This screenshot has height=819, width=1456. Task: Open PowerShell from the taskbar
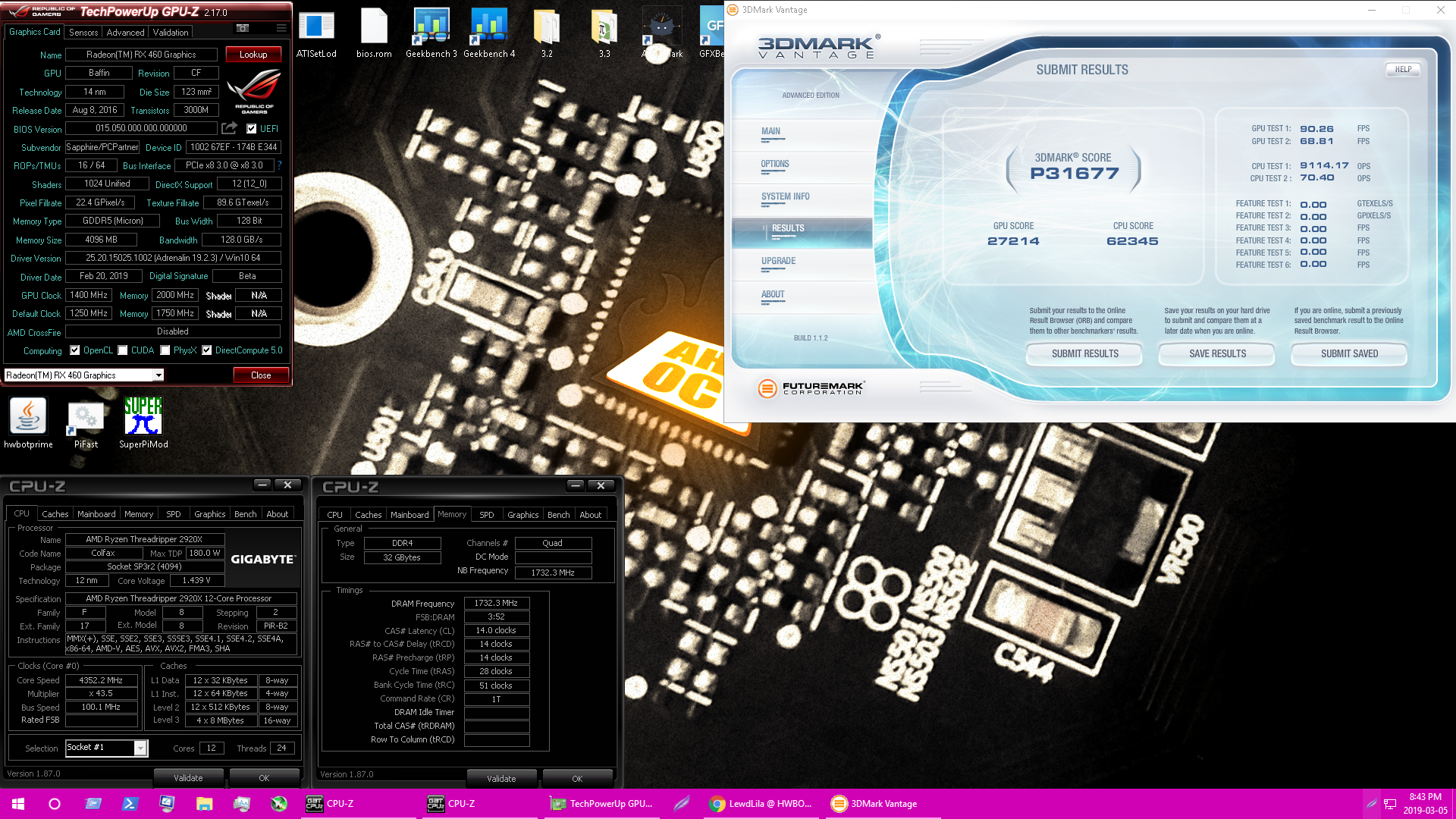(x=130, y=804)
